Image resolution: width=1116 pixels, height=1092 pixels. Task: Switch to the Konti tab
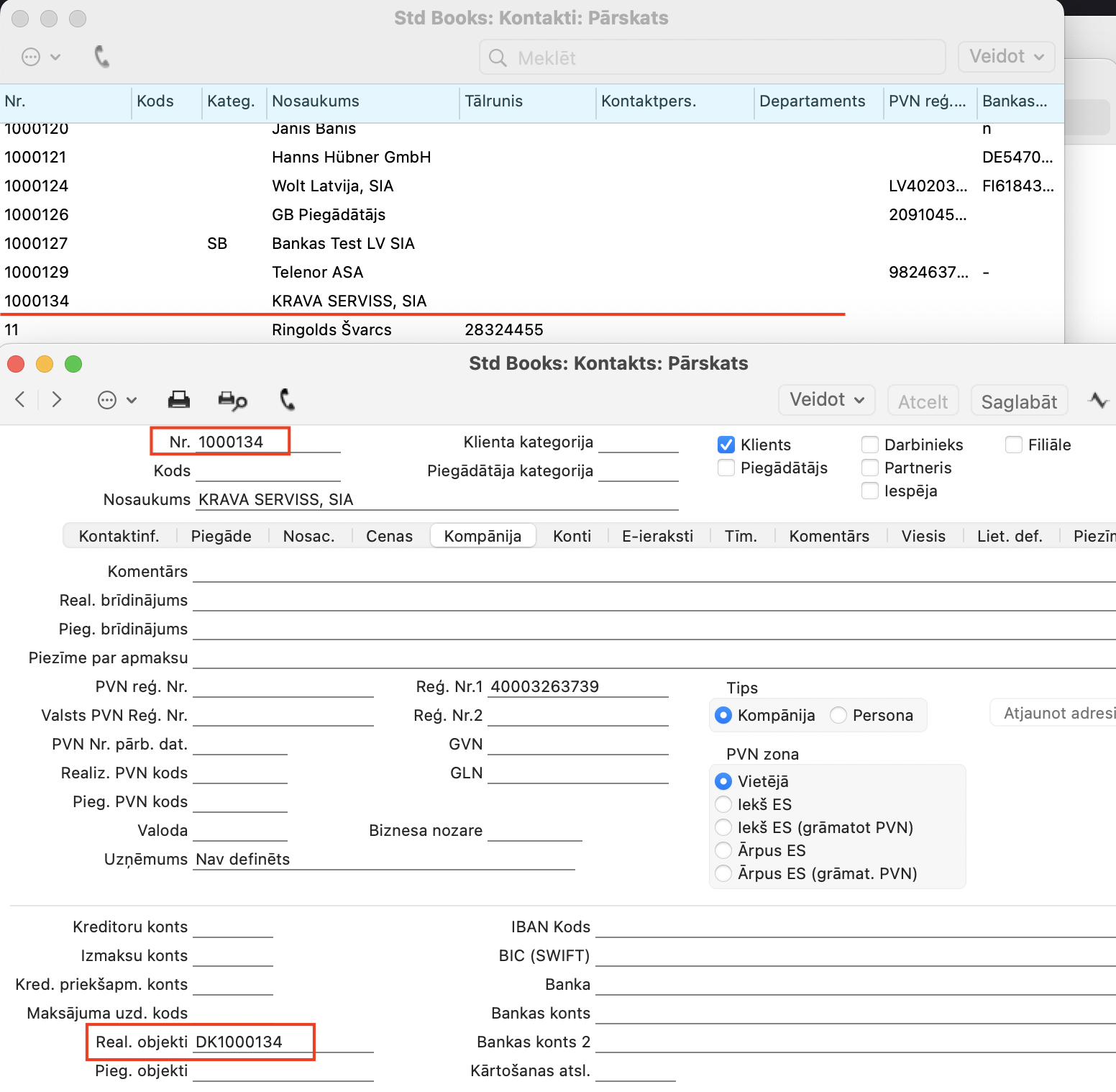click(572, 536)
